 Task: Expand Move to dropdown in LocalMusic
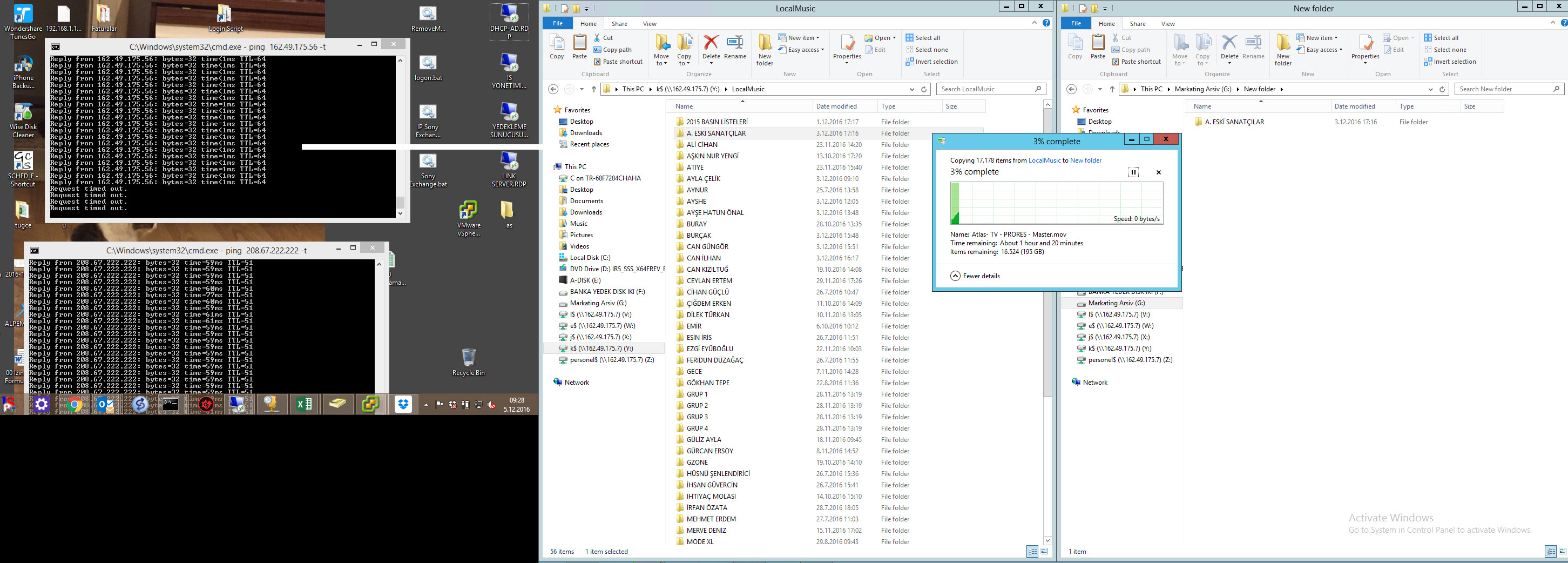click(x=661, y=63)
